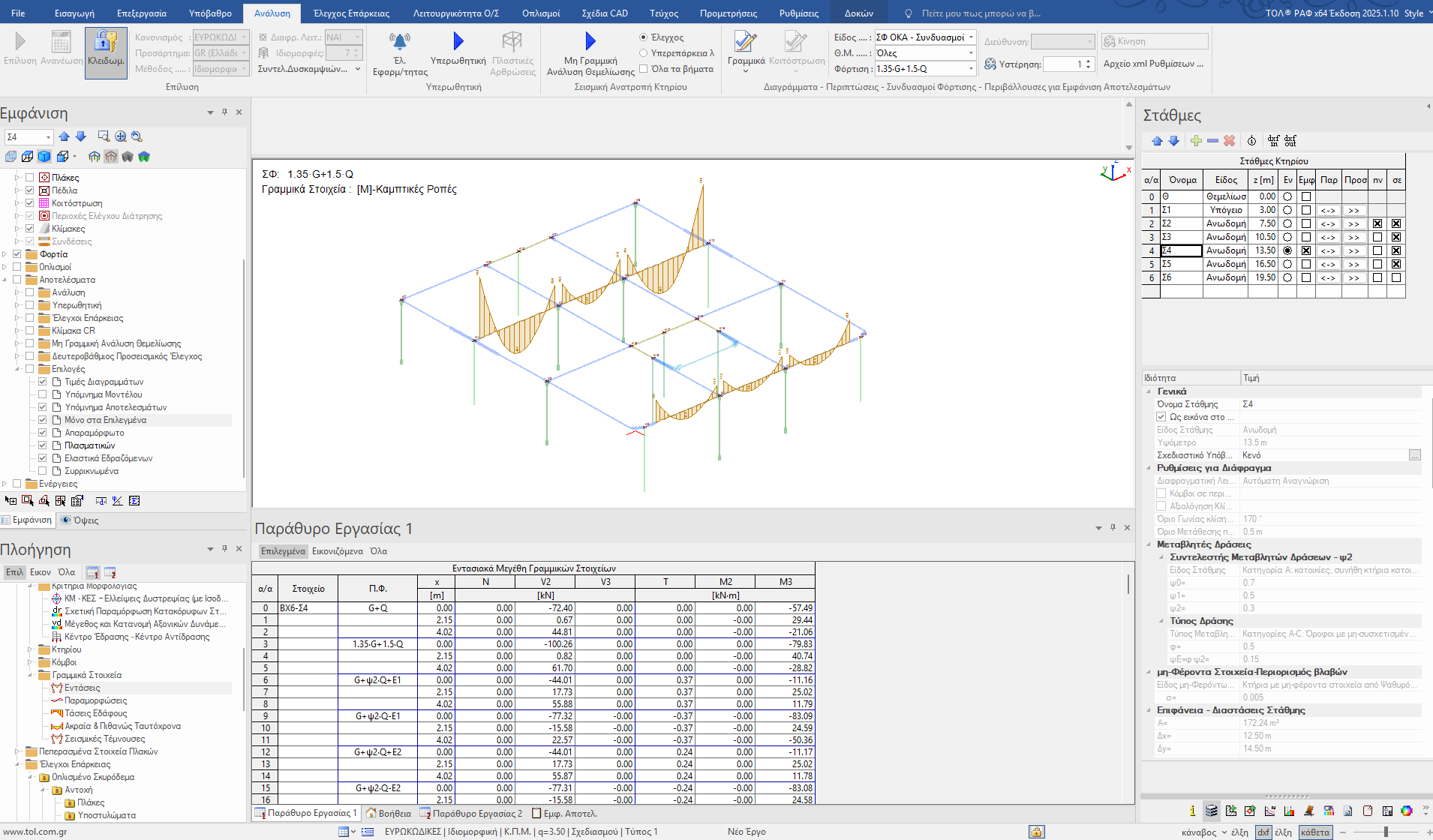
Task: Enable the Όλα τα βήματα checkbox
Action: click(x=644, y=69)
